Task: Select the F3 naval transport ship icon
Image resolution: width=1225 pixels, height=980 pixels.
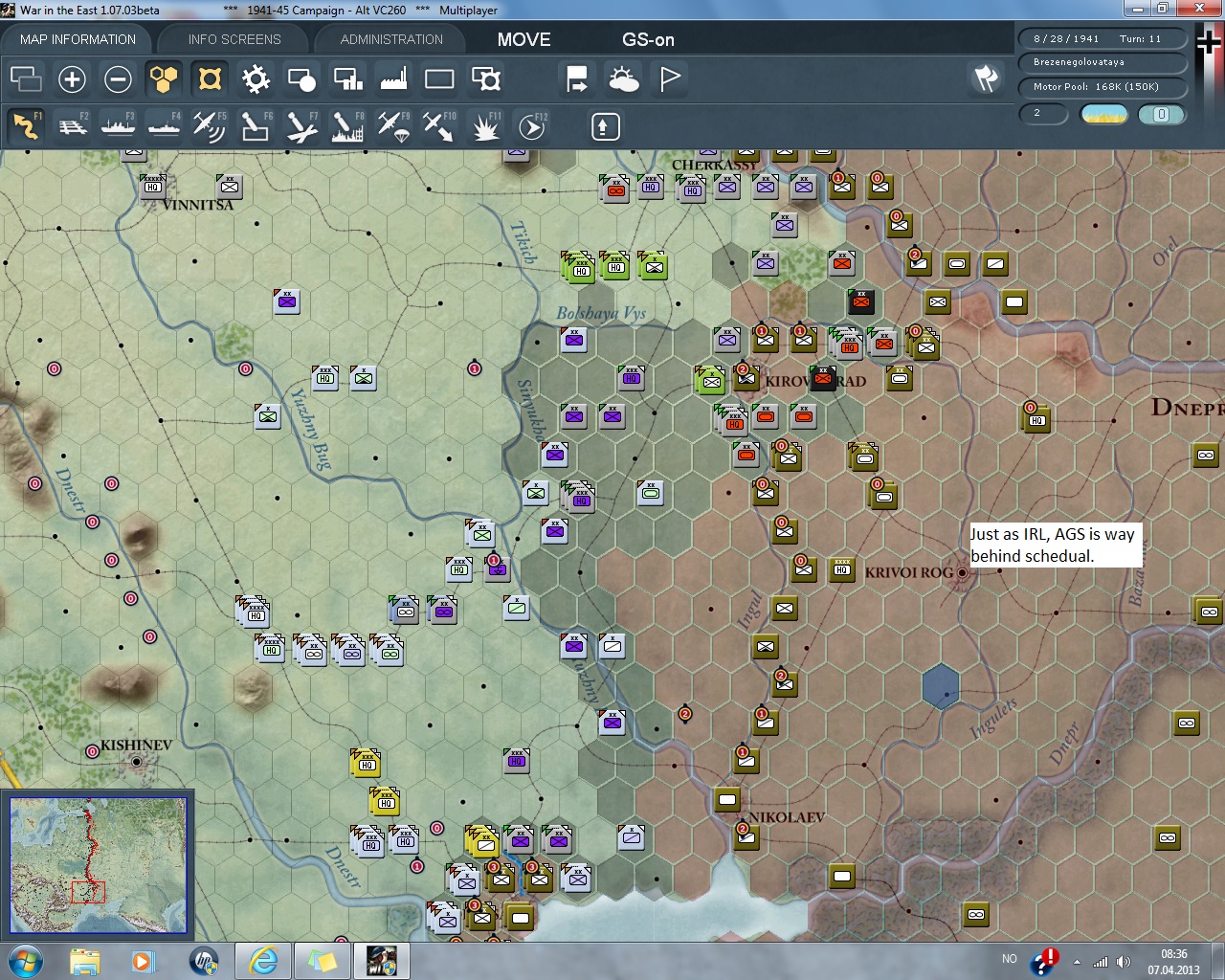Action: [118, 126]
